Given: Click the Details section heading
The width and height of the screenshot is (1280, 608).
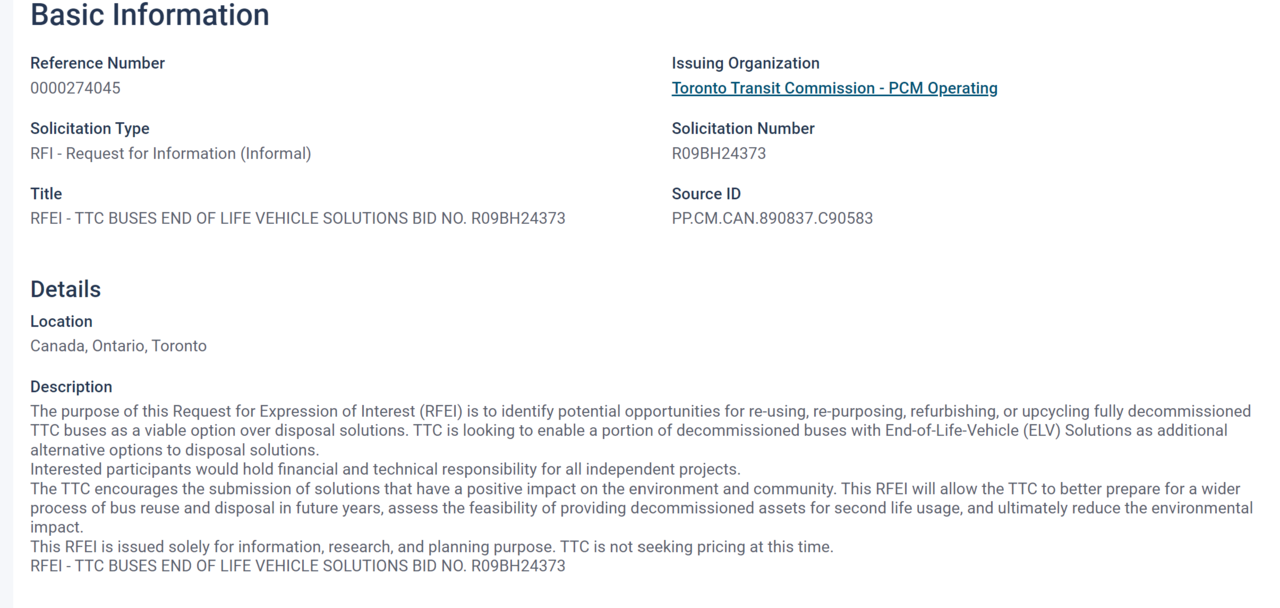Looking at the screenshot, I should tap(65, 289).
